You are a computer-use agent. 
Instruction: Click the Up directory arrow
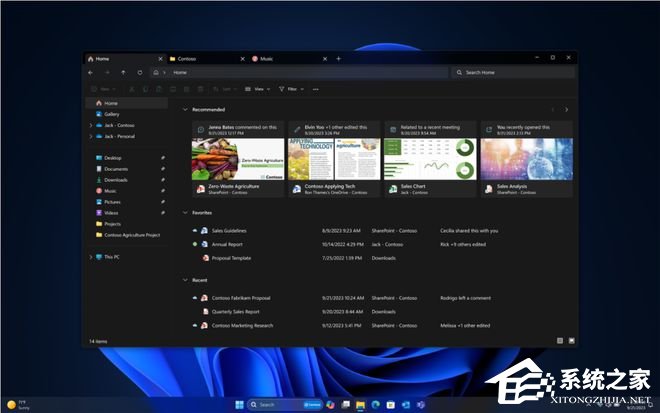(x=123, y=72)
